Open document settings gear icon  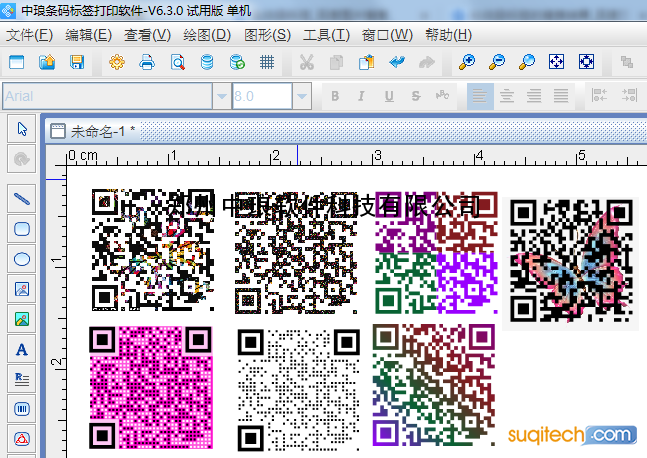(117, 62)
